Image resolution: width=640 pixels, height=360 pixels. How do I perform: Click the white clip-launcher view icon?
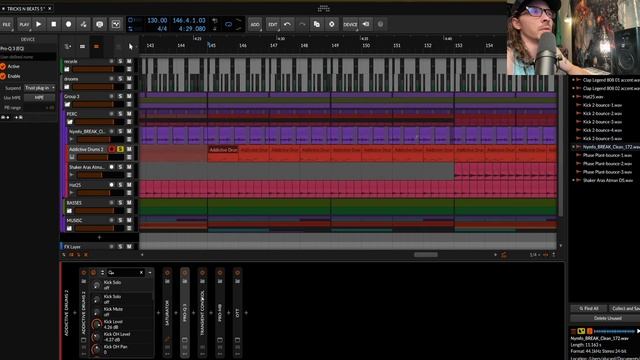(82, 47)
